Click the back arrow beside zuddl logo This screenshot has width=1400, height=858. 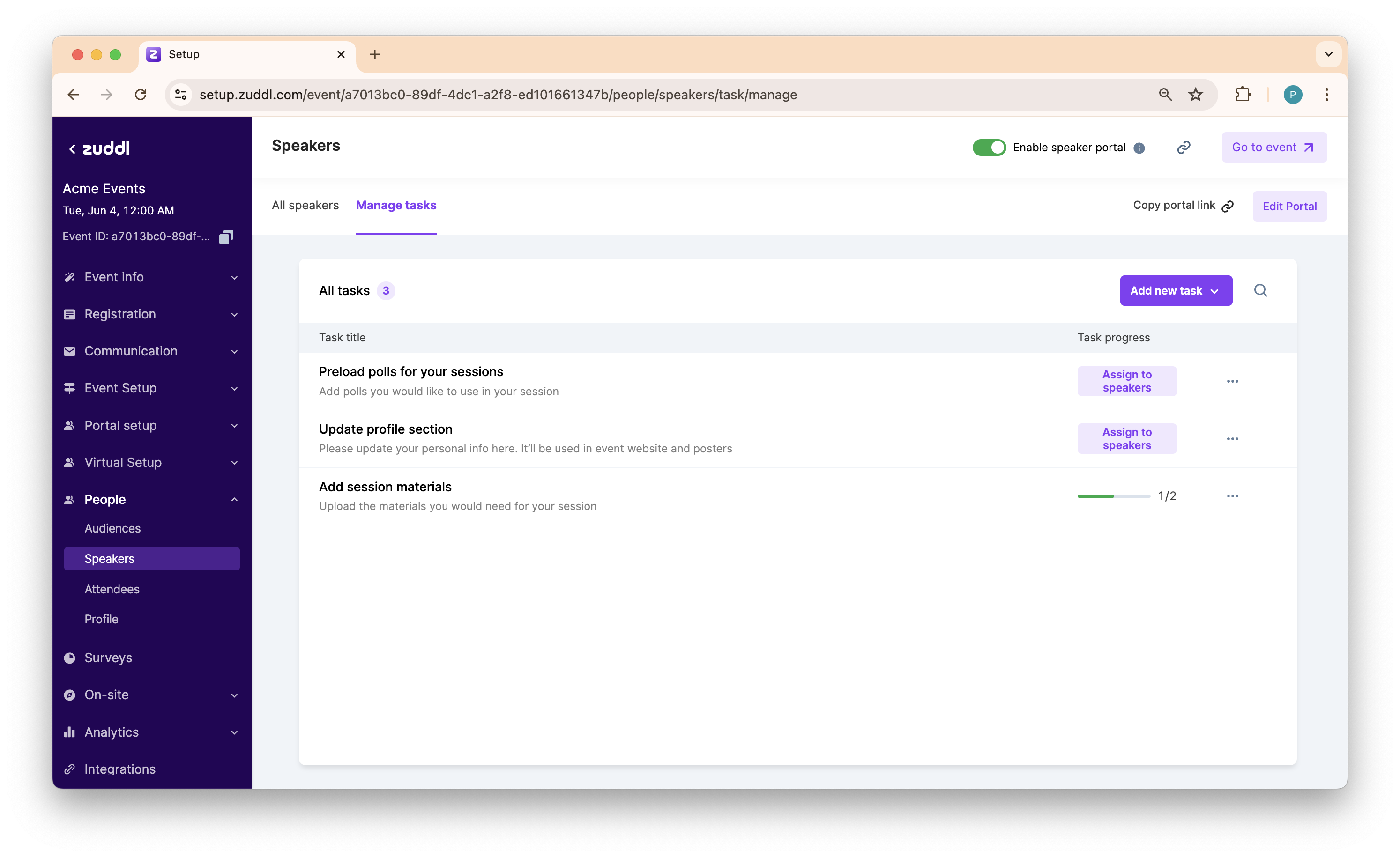72,149
